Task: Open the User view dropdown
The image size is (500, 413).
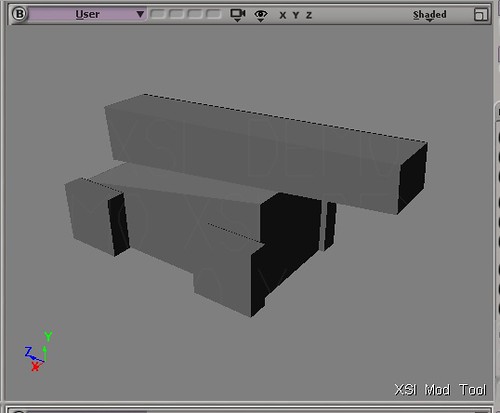Action: coord(87,14)
